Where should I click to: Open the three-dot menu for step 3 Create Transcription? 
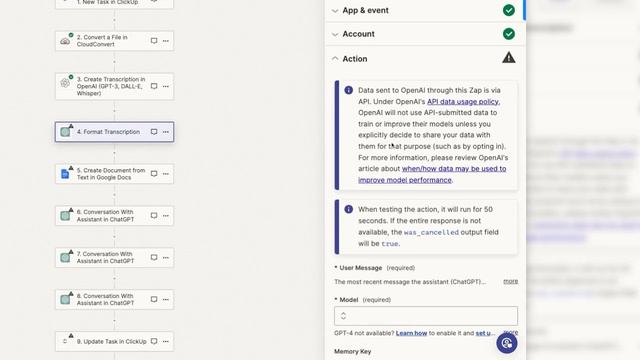coord(166,86)
